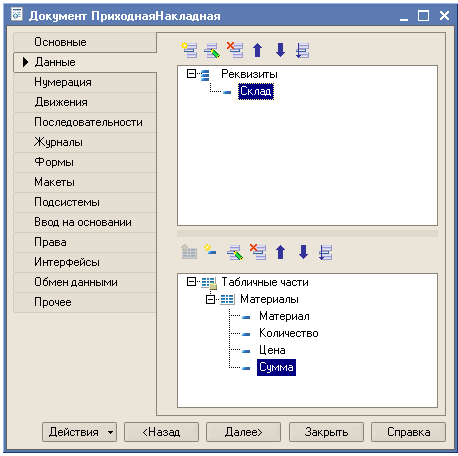Click the document icon in the title bar
The width and height of the screenshot is (458, 456).
pyautogui.click(x=17, y=15)
